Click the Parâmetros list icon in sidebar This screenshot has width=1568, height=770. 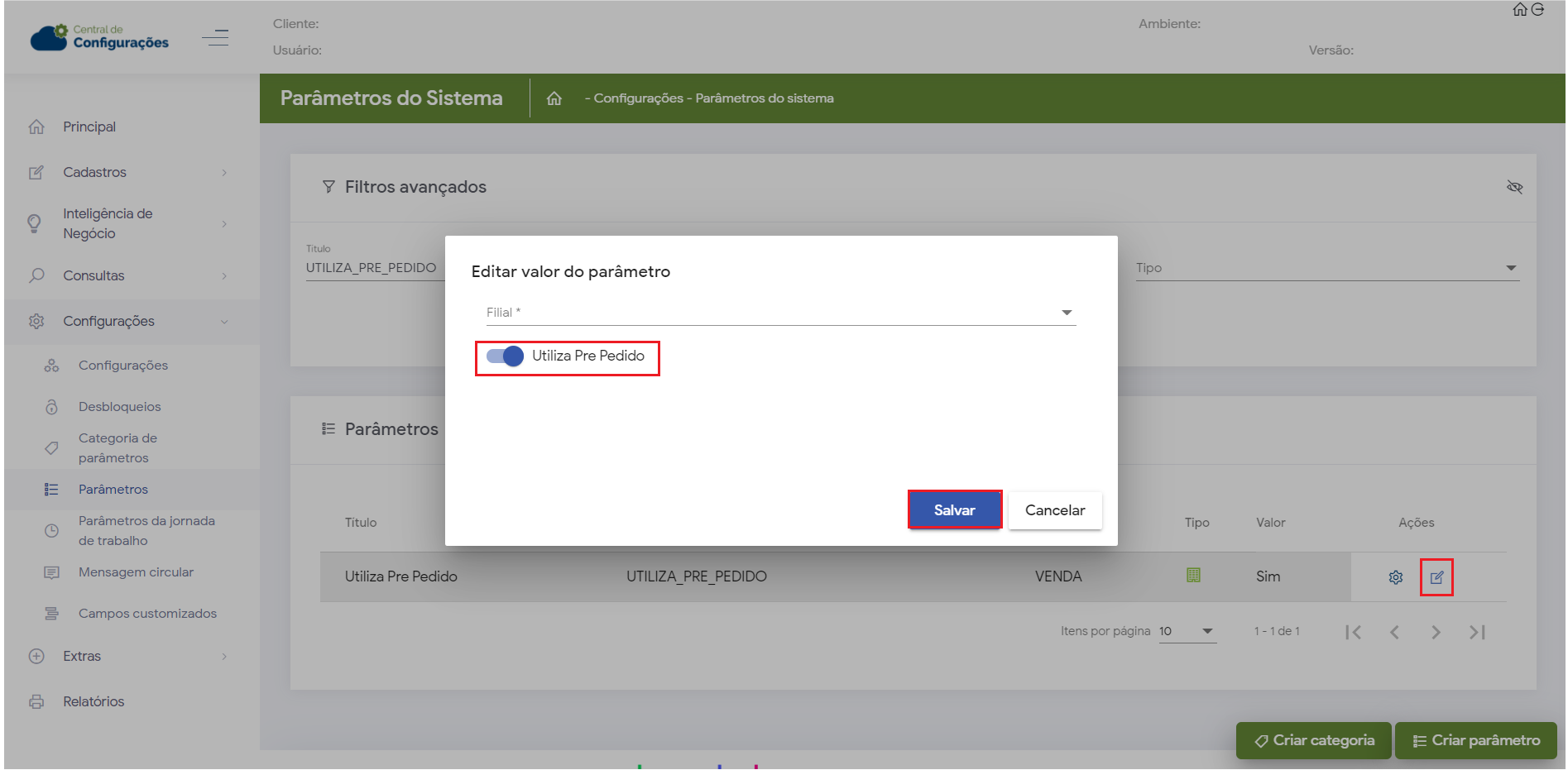51,490
